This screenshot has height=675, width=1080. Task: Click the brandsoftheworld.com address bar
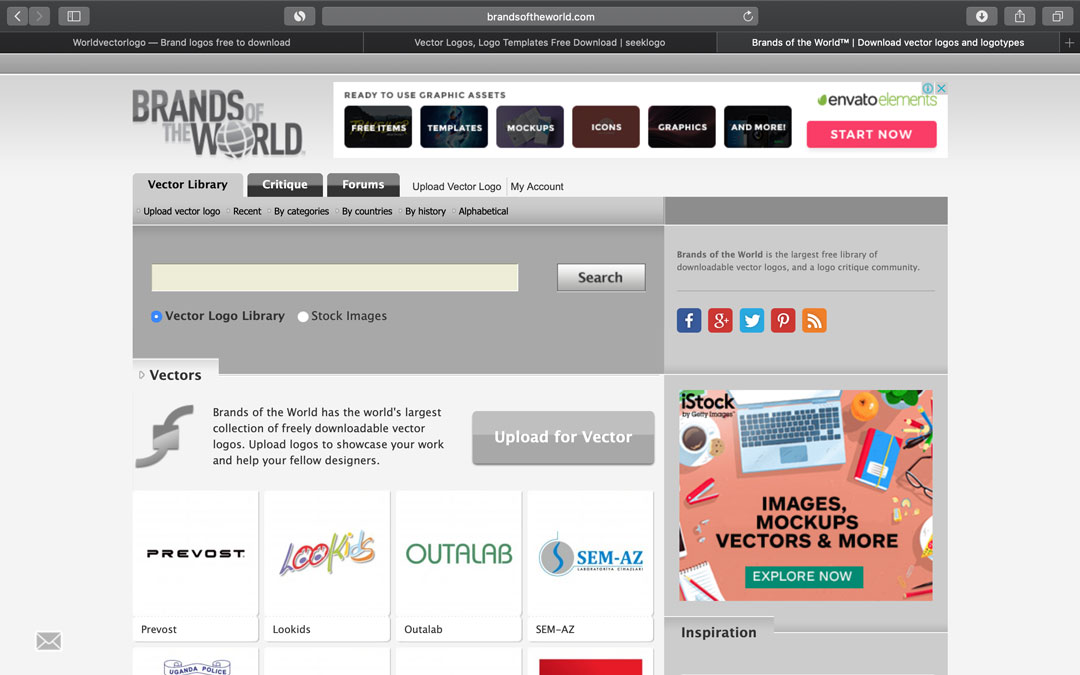tap(540, 16)
